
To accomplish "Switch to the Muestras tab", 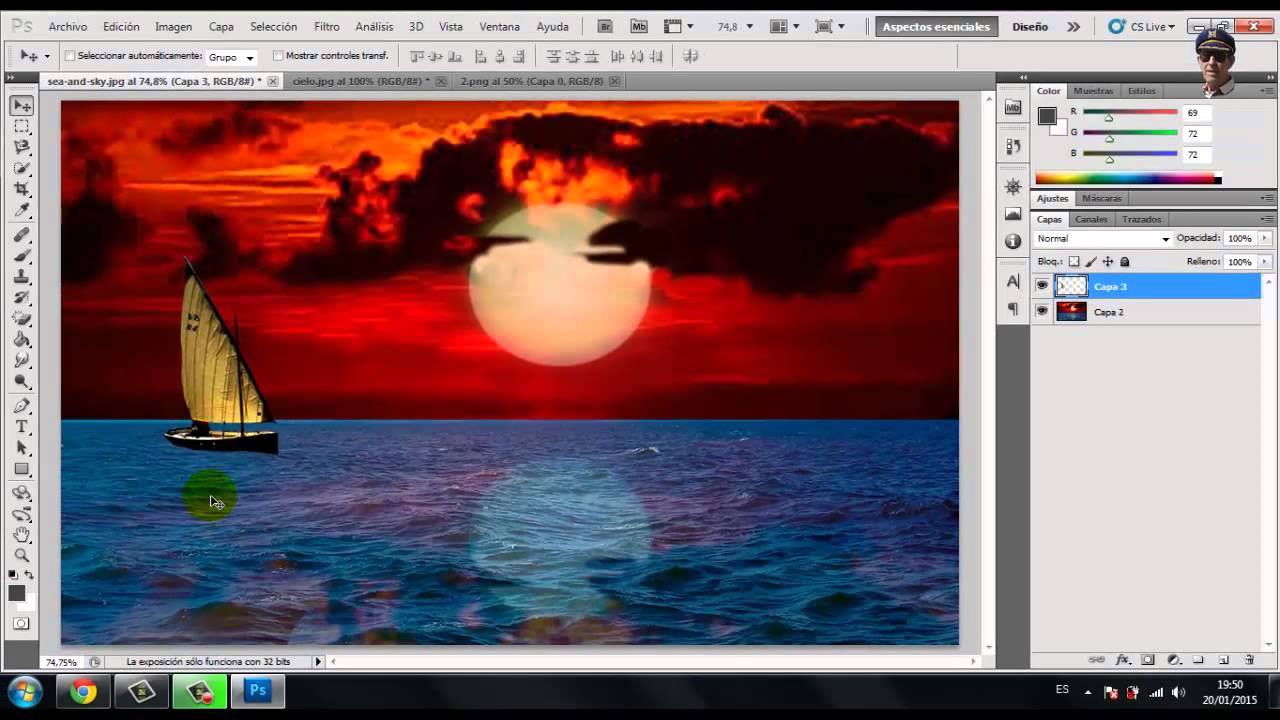I will click(1093, 91).
